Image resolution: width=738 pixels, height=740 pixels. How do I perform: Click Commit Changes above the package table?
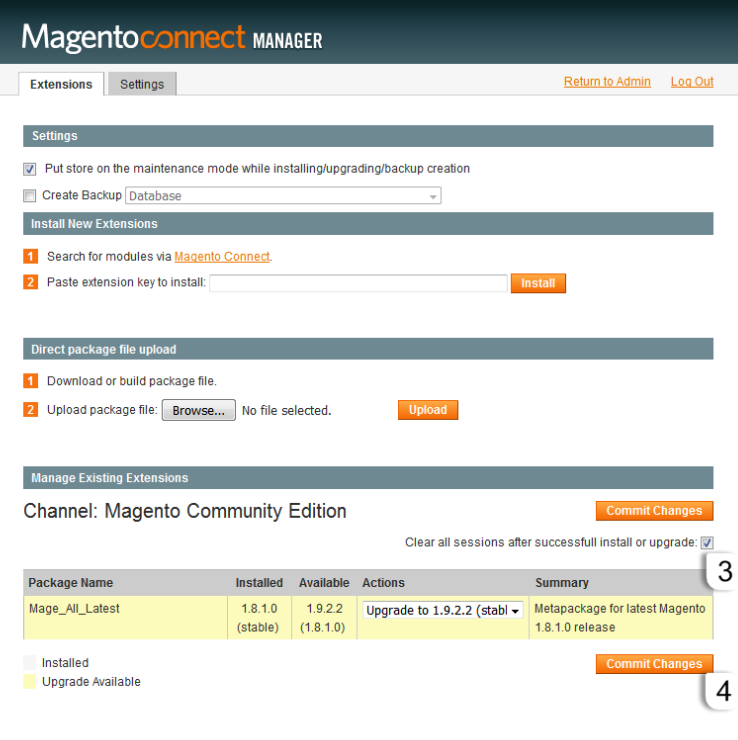pyautogui.click(x=654, y=511)
